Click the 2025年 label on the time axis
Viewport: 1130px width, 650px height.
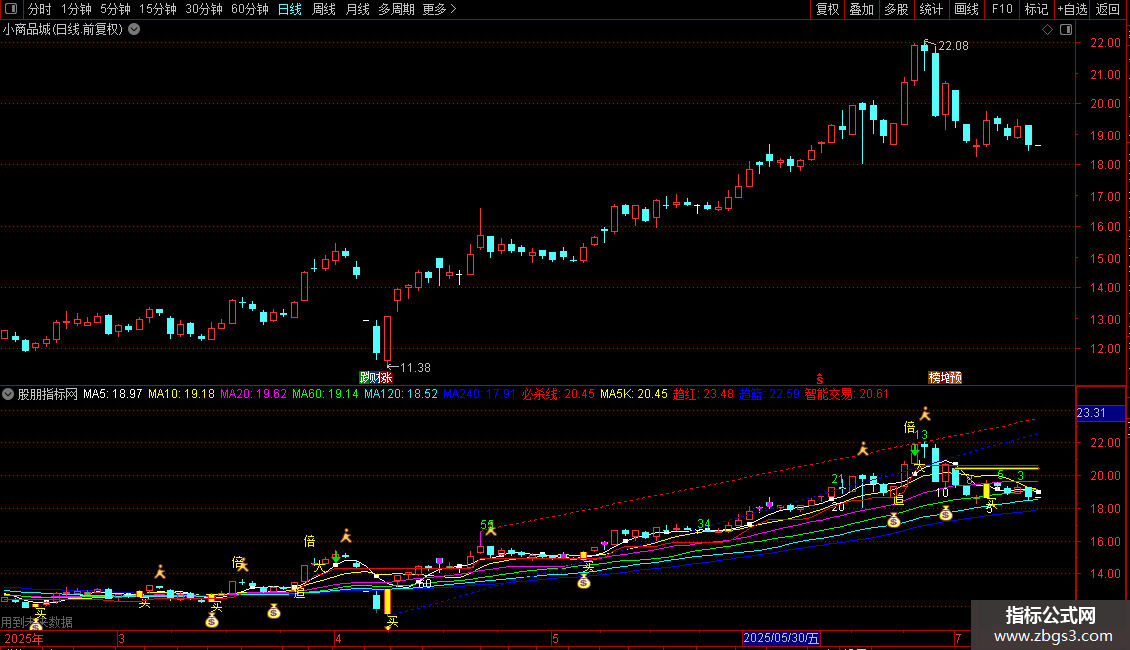point(24,638)
